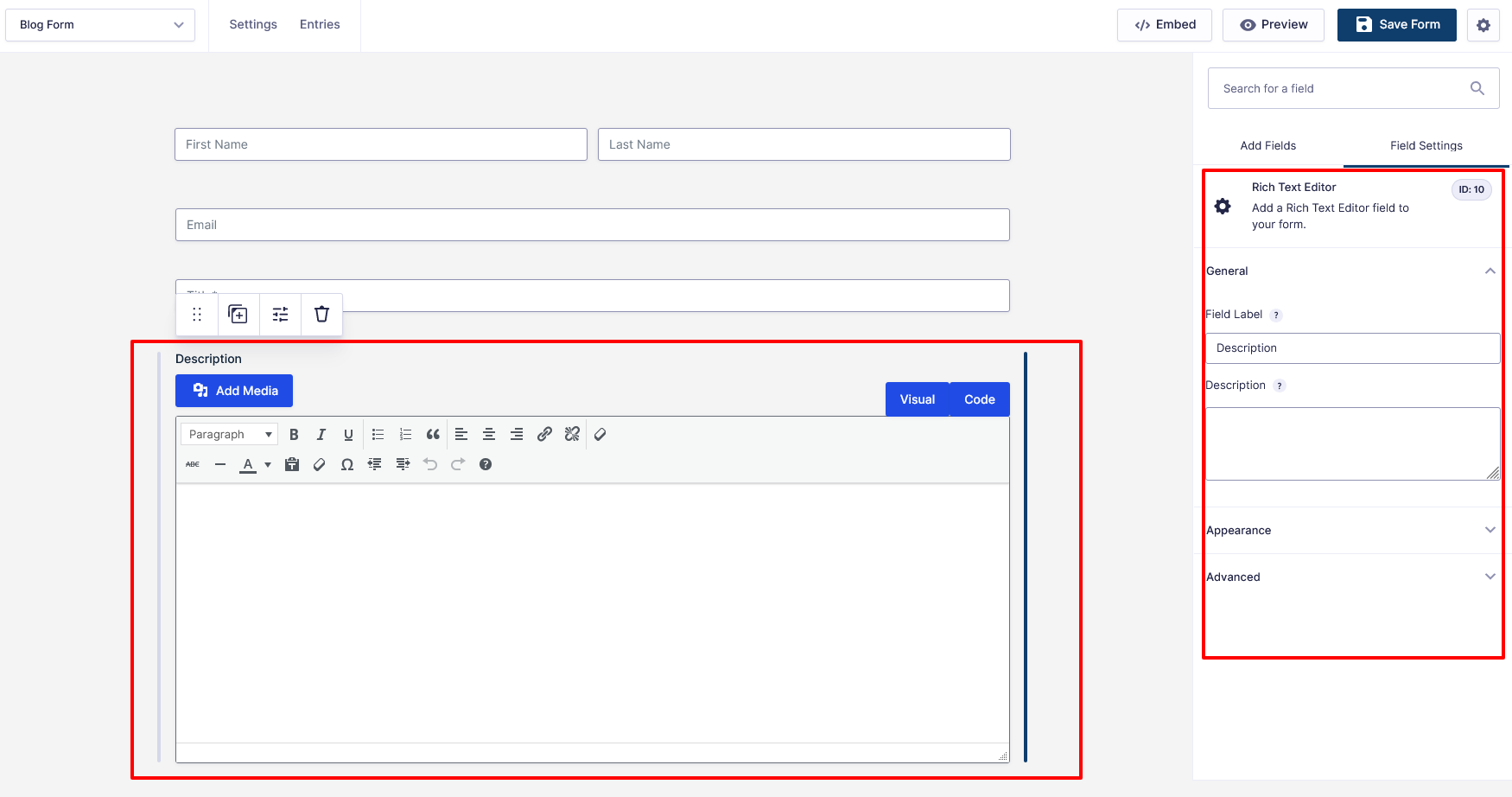
Task: Toggle underline formatting
Action: click(x=348, y=435)
